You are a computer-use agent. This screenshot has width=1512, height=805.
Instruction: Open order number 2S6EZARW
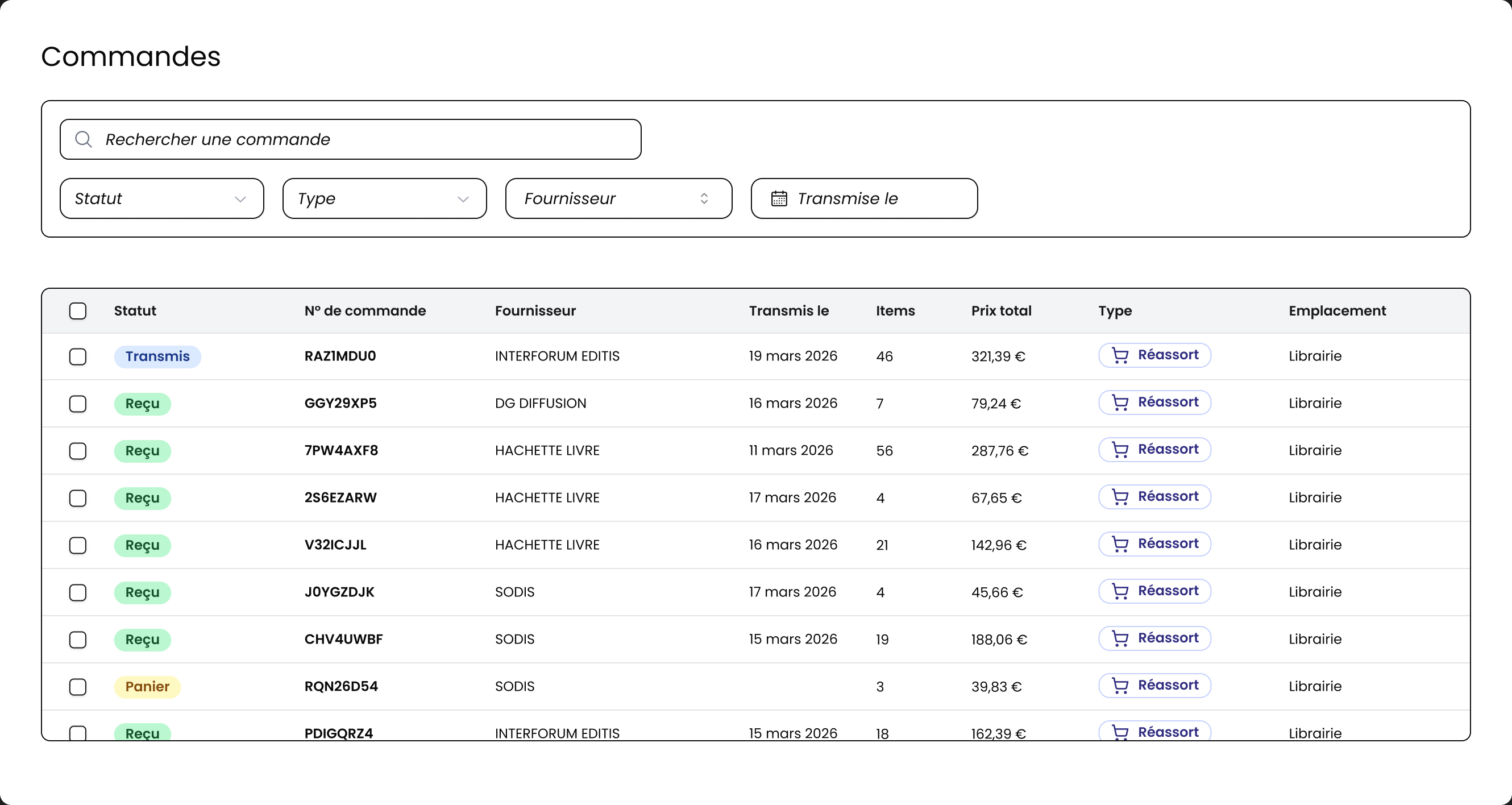(x=340, y=497)
